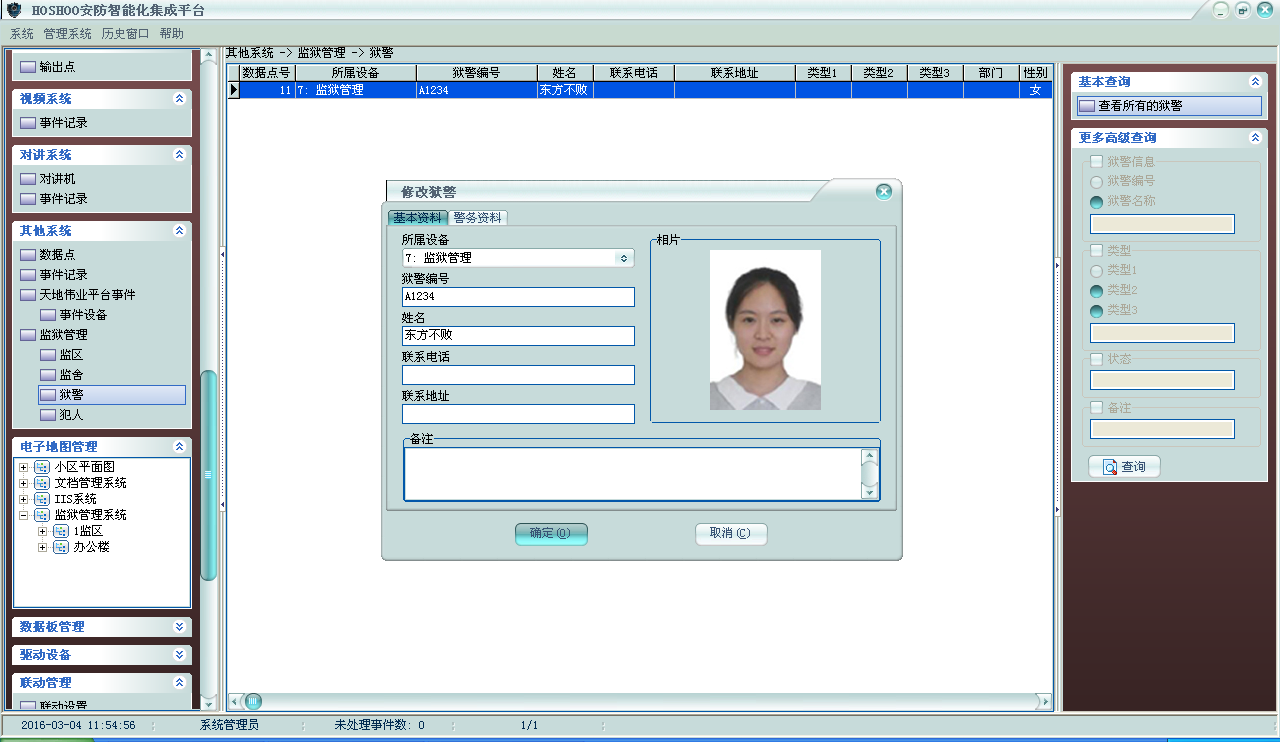Switch to the 警务资料 tab

click(477, 218)
